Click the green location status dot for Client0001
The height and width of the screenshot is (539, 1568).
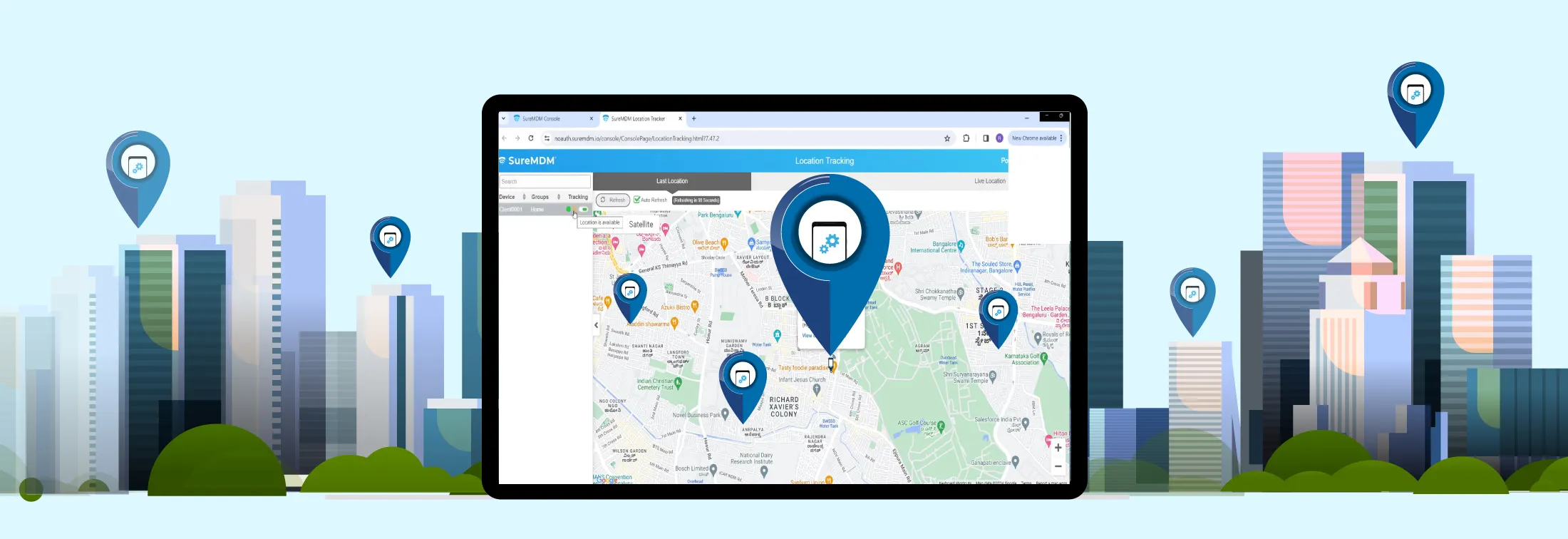(x=569, y=210)
